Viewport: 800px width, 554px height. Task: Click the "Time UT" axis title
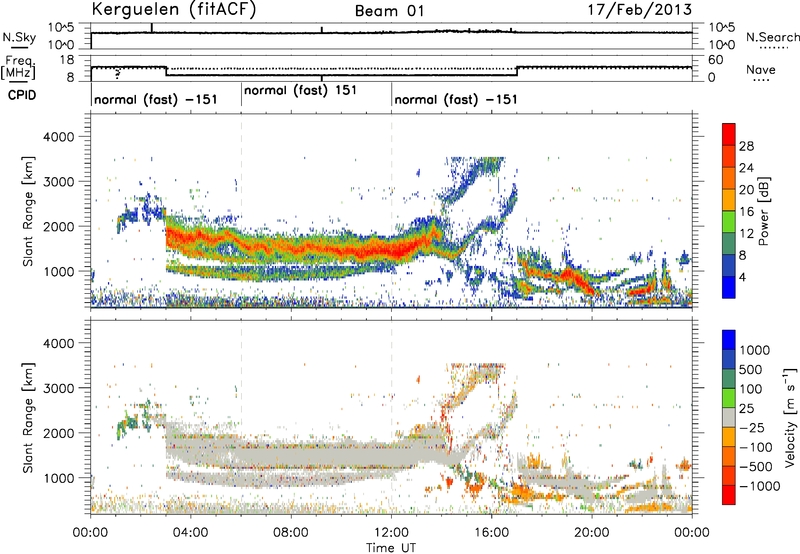[x=391, y=548]
